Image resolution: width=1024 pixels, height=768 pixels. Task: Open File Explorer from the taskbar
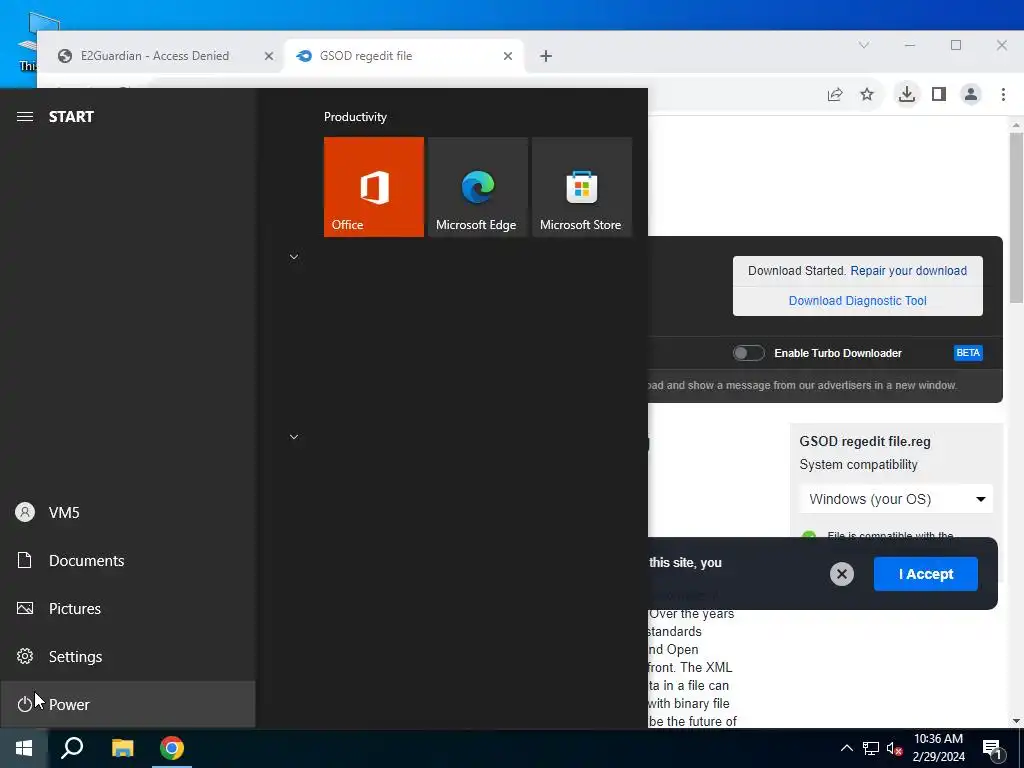tap(122, 748)
